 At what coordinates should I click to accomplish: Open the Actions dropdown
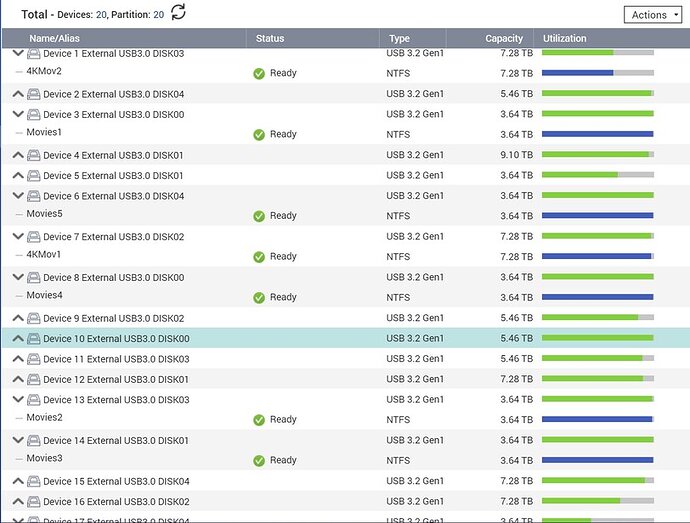click(x=653, y=15)
